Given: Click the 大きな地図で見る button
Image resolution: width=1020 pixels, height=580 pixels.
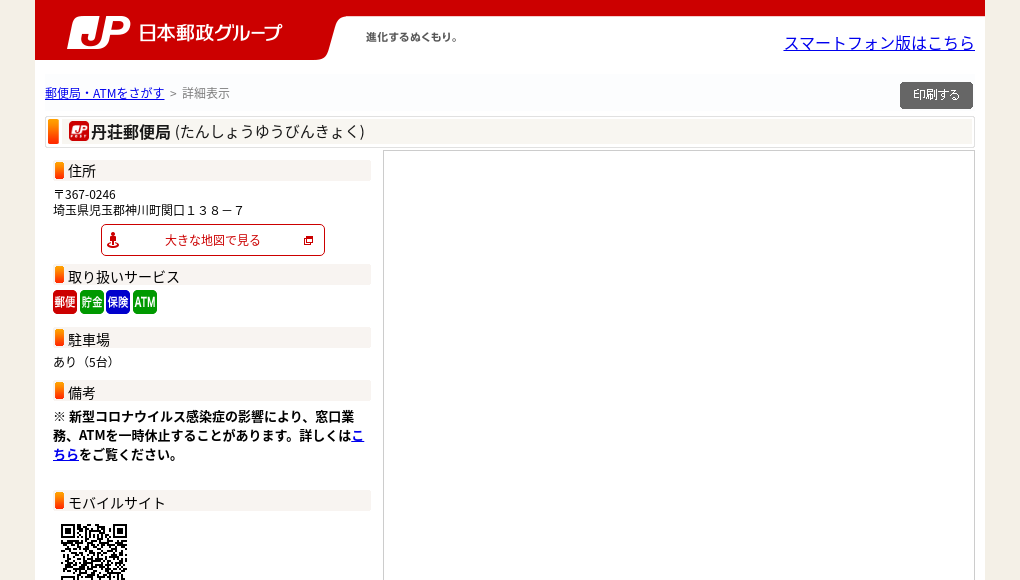Looking at the screenshot, I should tap(212, 240).
